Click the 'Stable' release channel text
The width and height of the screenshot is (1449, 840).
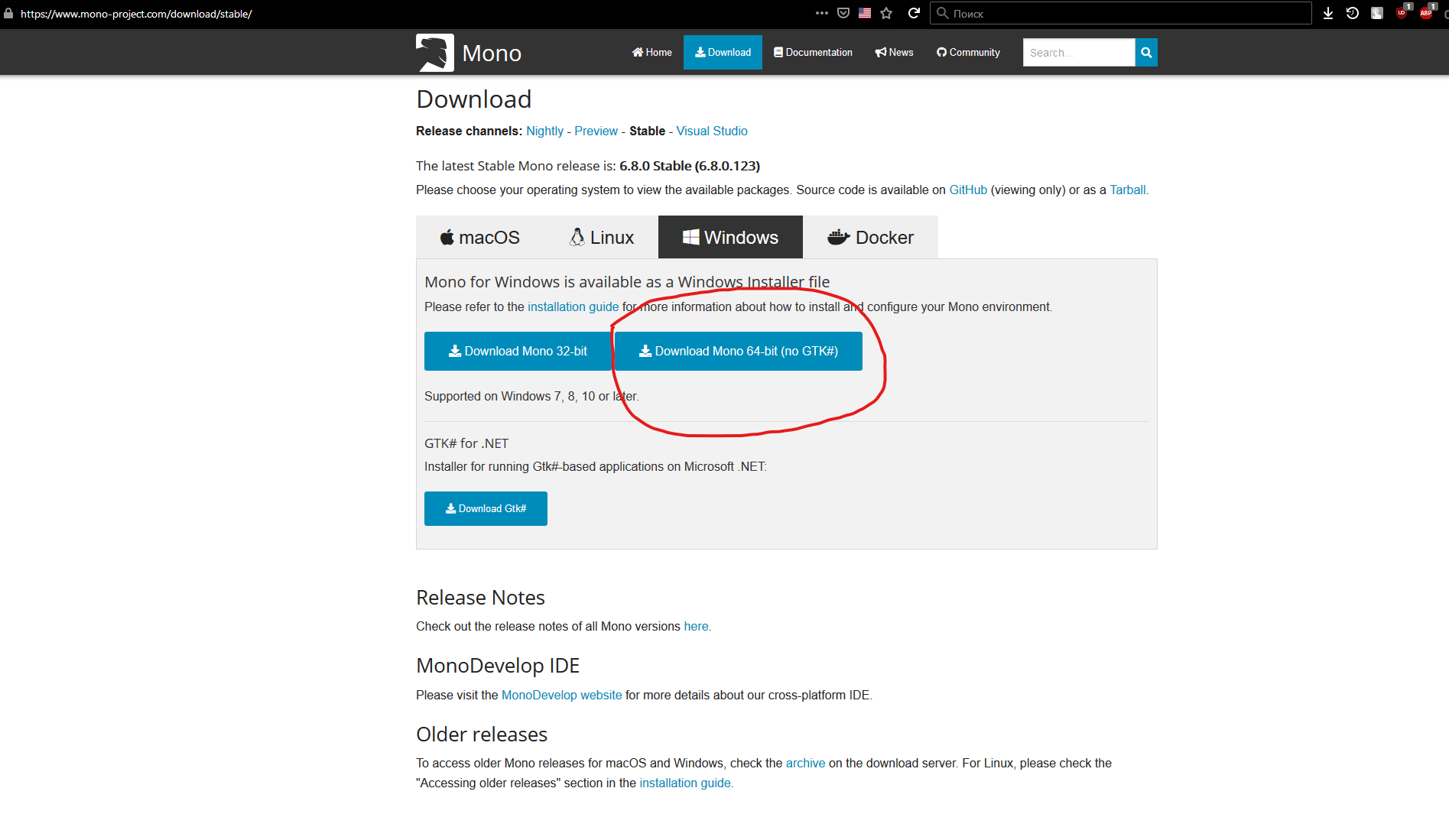(x=647, y=131)
